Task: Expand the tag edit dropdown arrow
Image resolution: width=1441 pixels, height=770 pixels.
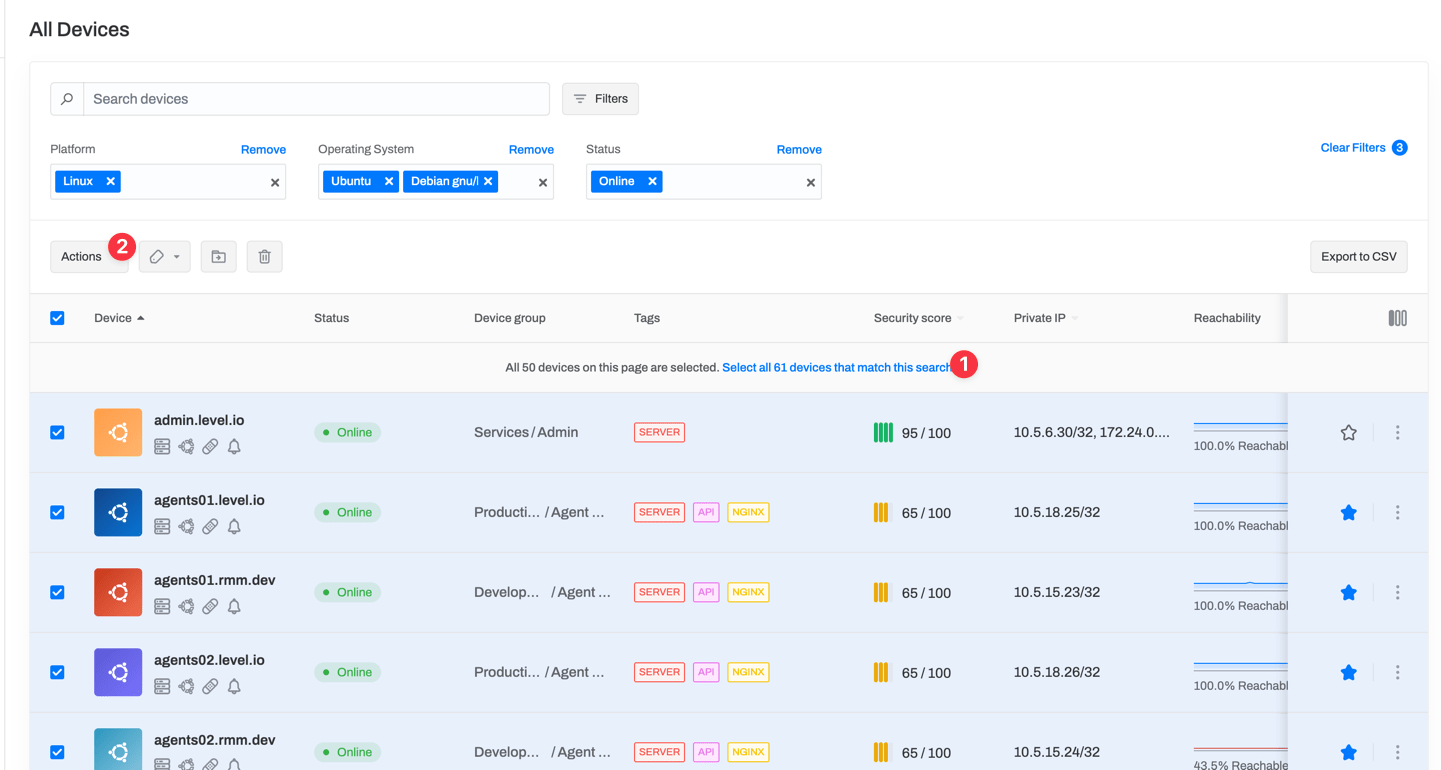Action: [177, 257]
